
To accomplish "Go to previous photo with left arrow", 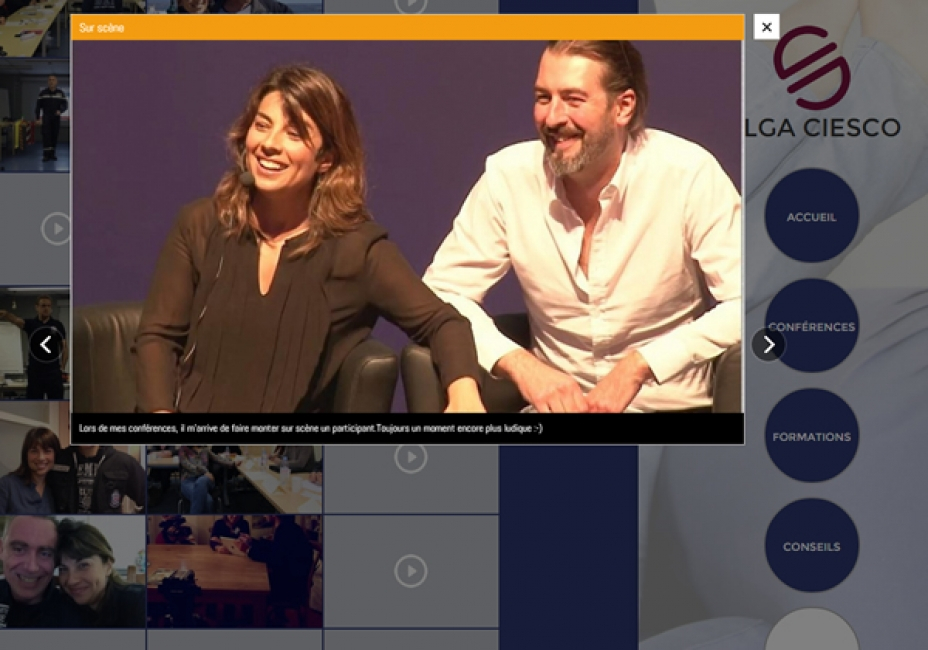I will pos(46,345).
